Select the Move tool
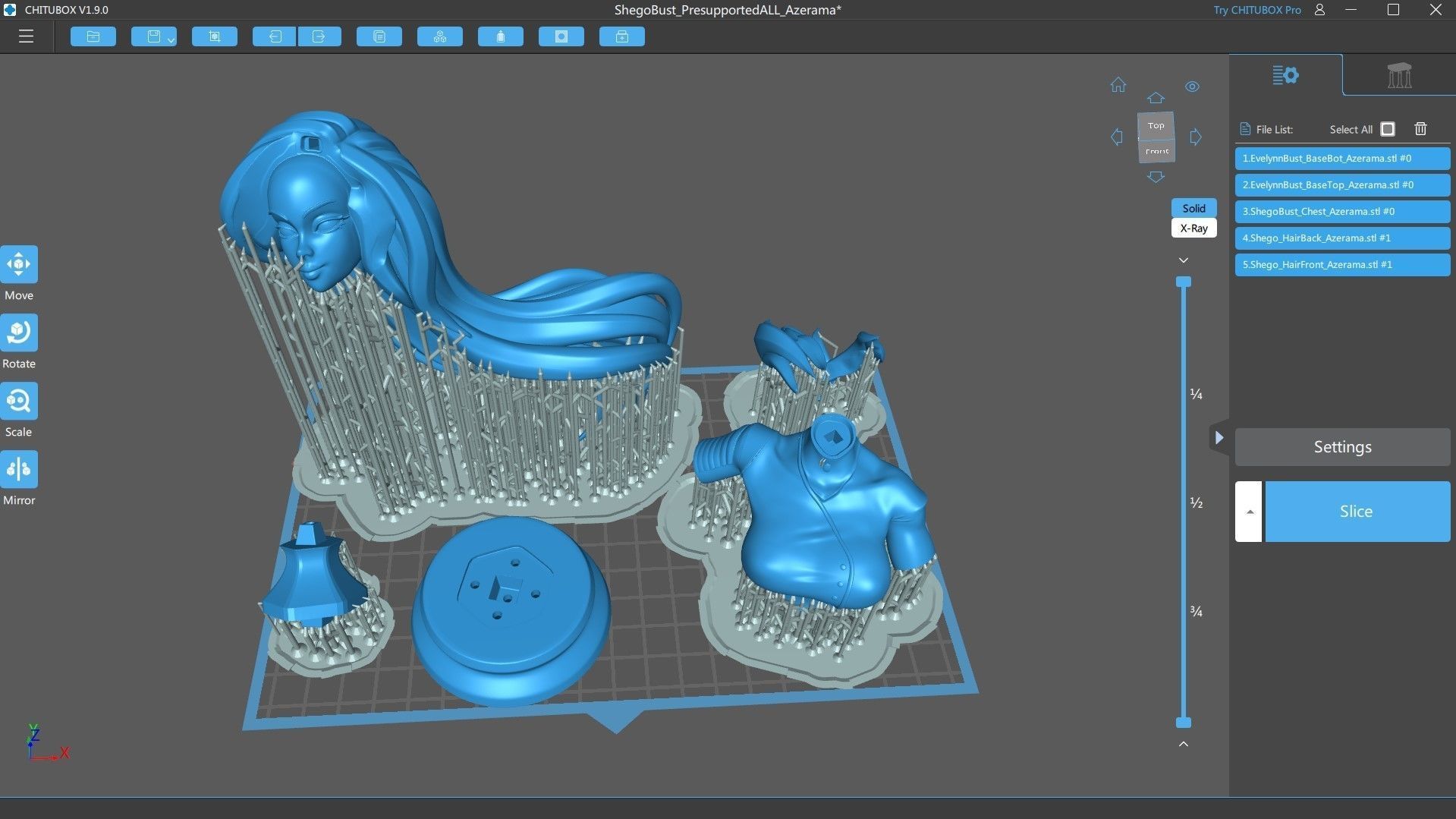1456x819 pixels. [19, 264]
